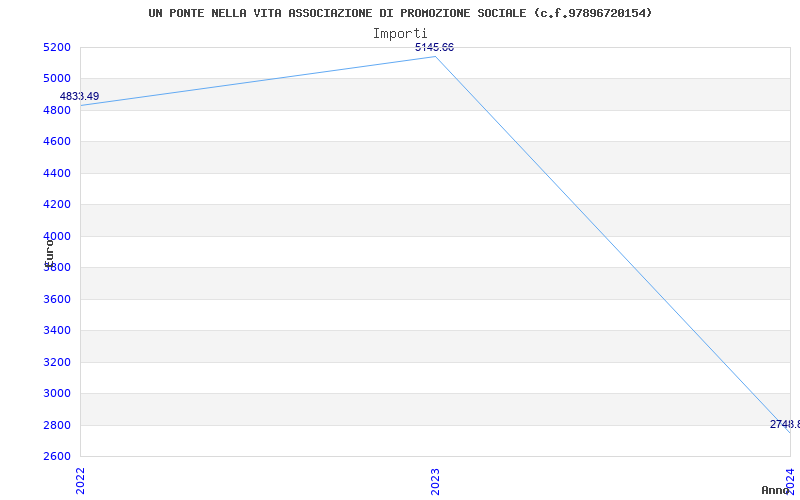Viewport: 800px width, 500px height.
Task: Click the 5145.66 data point label
Action: click(x=434, y=47)
